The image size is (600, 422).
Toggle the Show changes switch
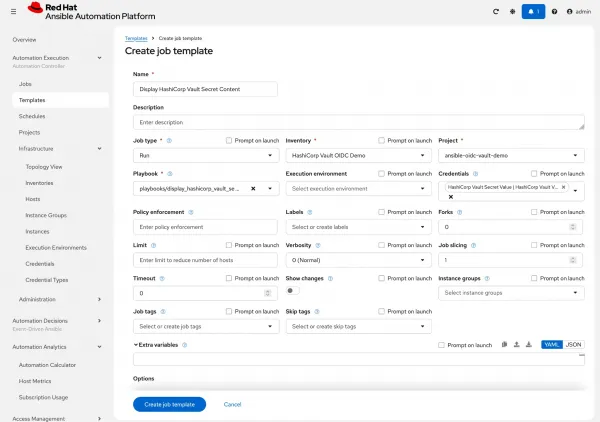(293, 291)
